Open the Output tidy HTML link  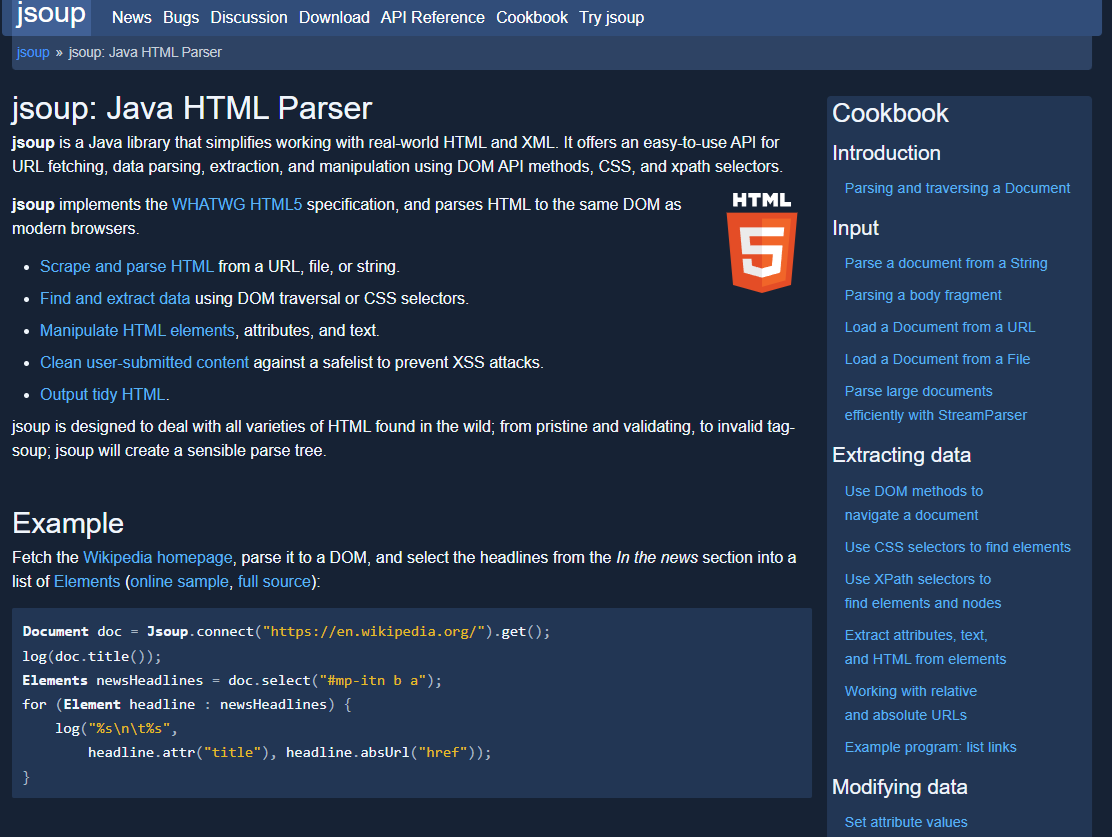[x=103, y=394]
